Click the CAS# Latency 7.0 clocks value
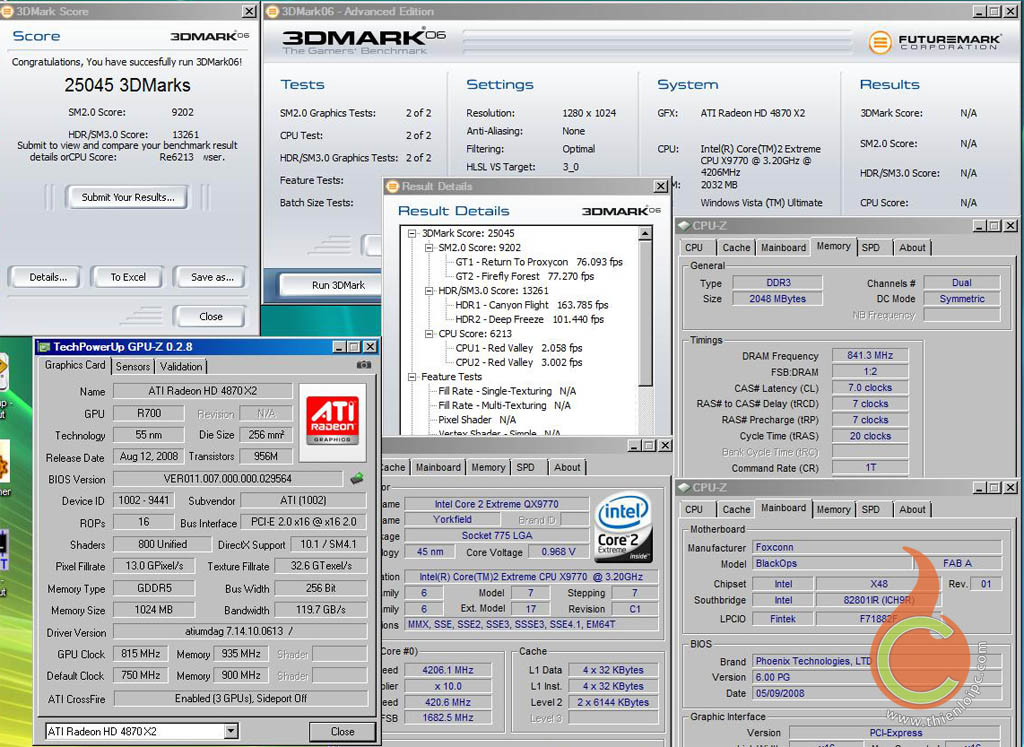The height and width of the screenshot is (747, 1024). (x=870, y=387)
